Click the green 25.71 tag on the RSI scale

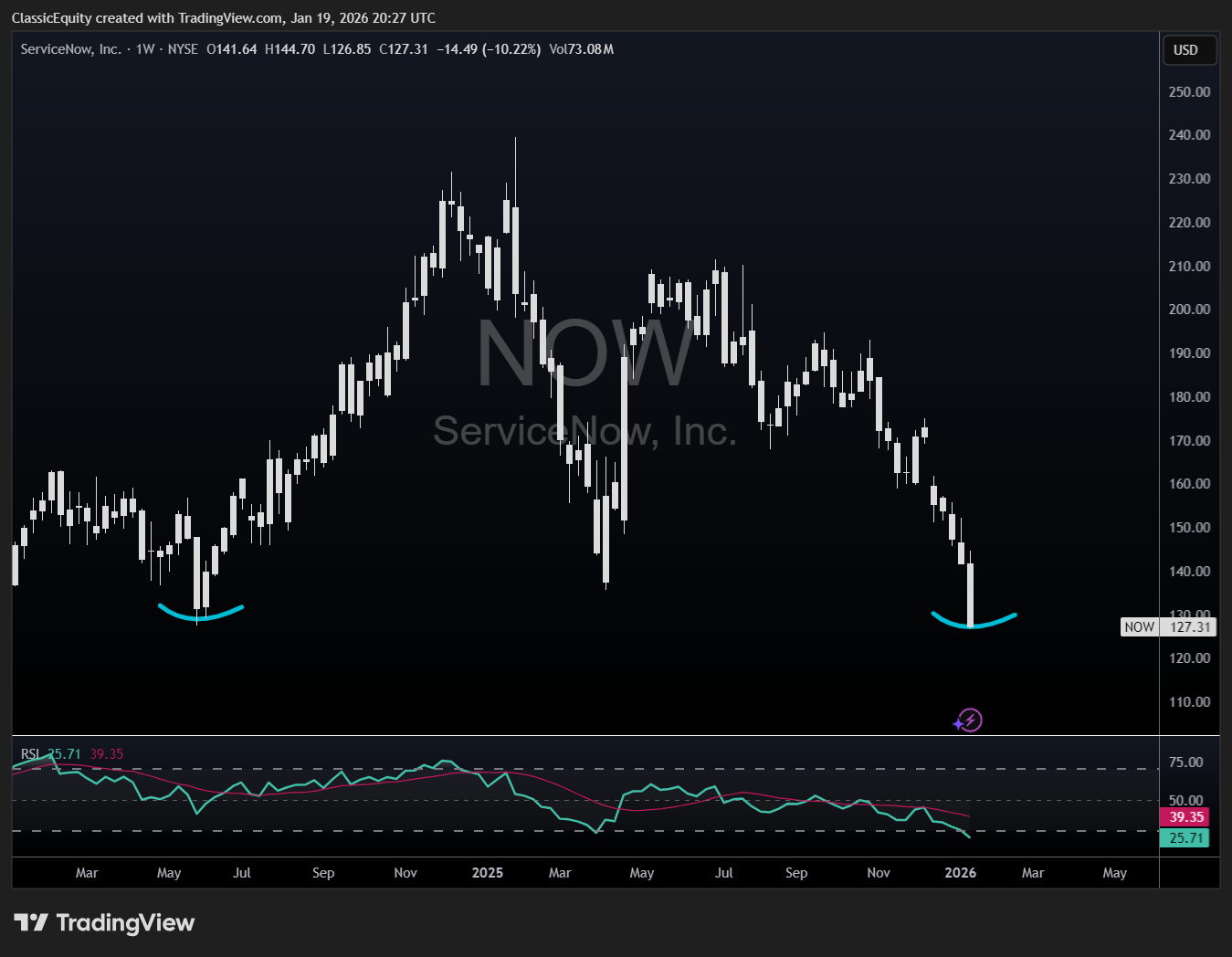1185,838
